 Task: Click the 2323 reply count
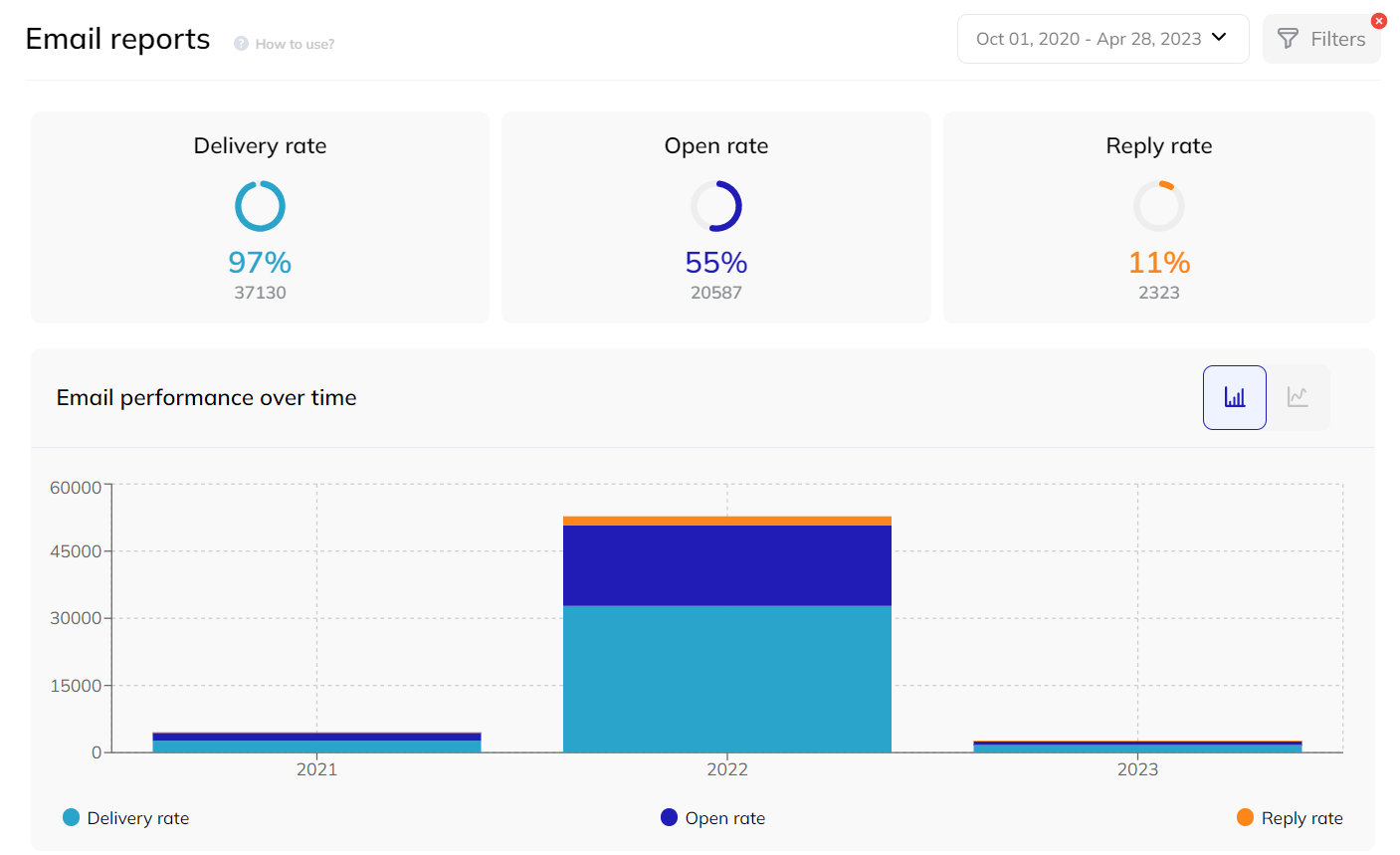1159,293
